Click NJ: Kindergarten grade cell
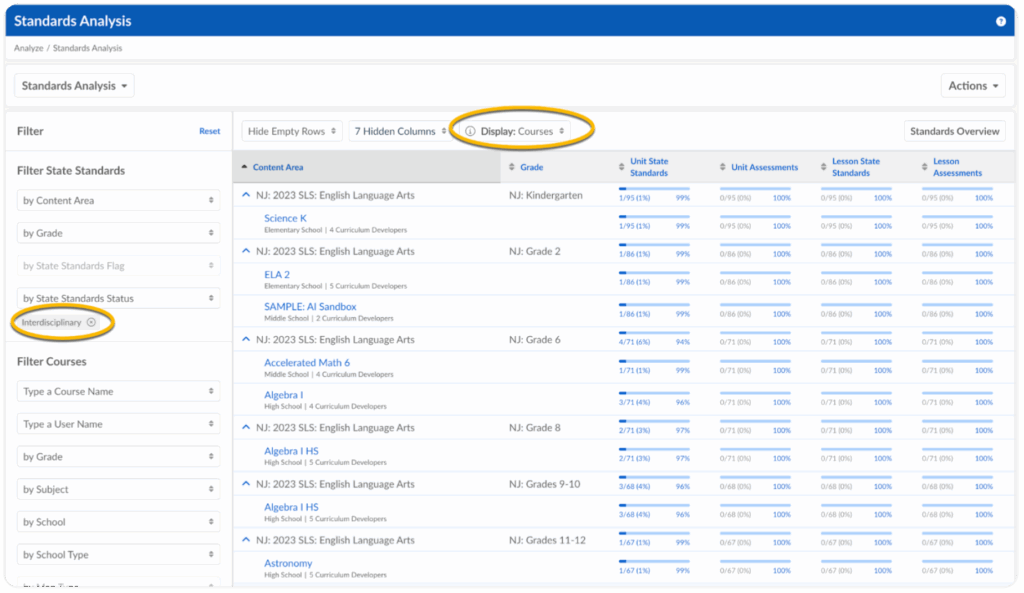This screenshot has width=1024, height=593. (546, 195)
